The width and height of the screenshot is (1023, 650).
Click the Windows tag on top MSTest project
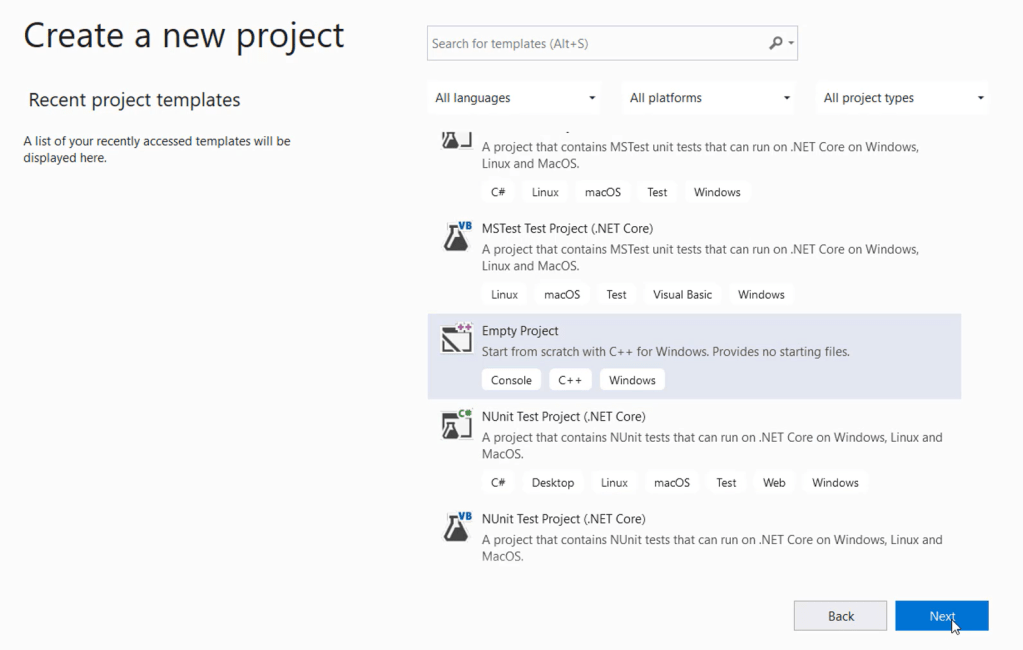(717, 192)
